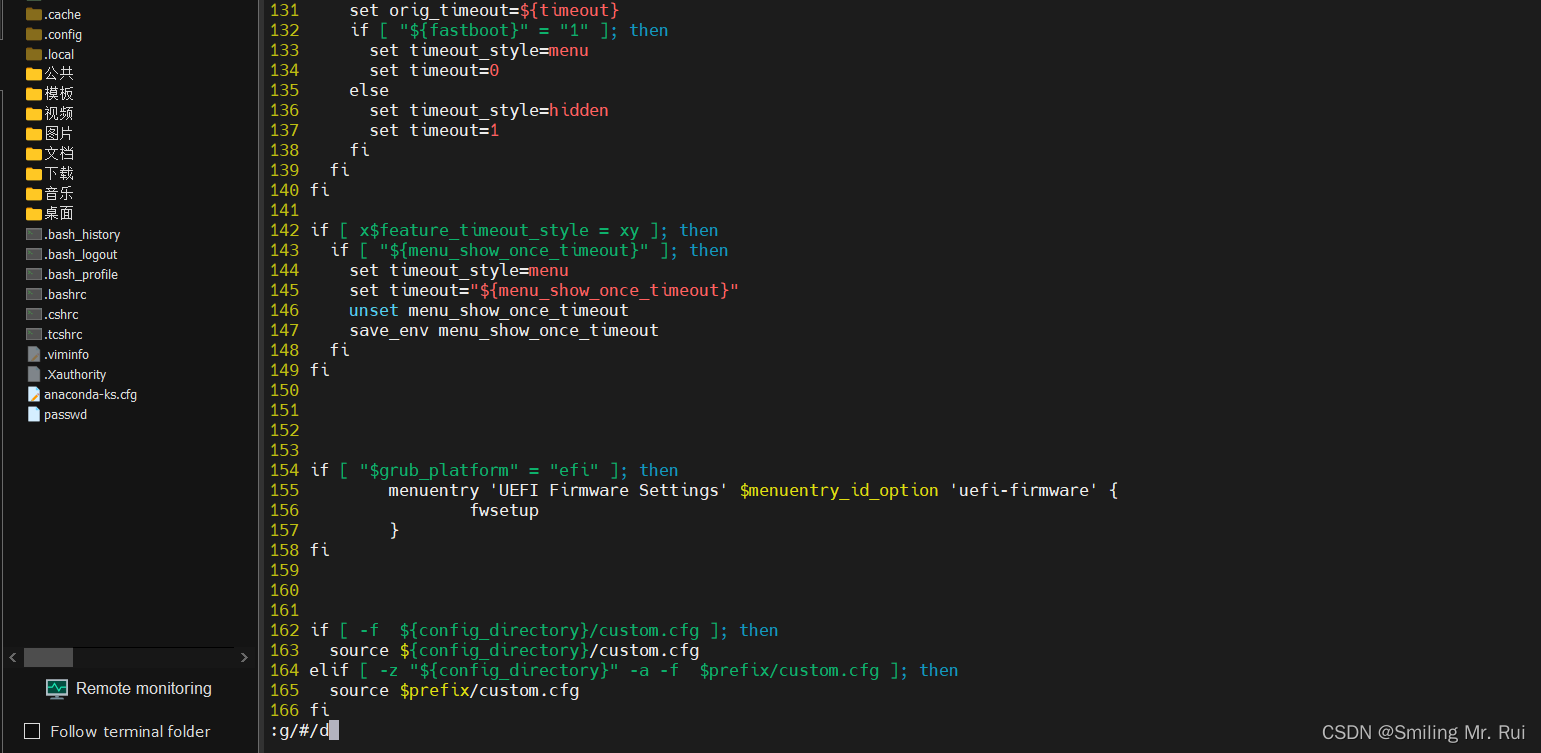Click 'set timeout=1' on line 137
The width and height of the screenshot is (1541, 753).
point(434,130)
